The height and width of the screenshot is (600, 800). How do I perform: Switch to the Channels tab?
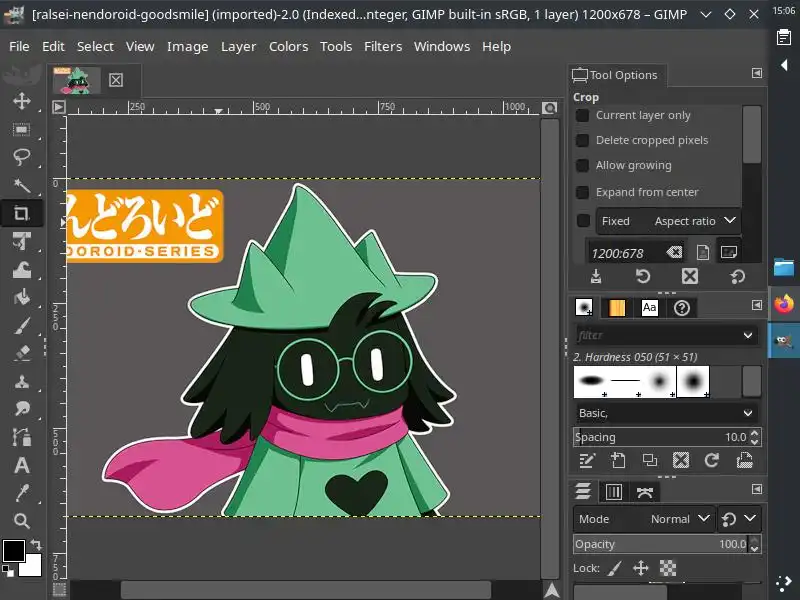(614, 492)
